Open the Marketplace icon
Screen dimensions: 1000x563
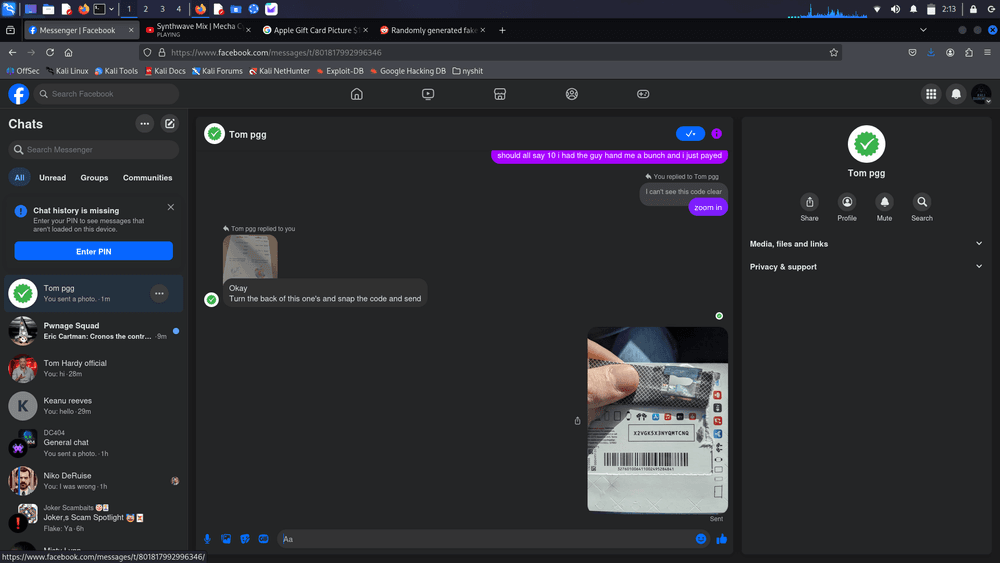[500, 94]
